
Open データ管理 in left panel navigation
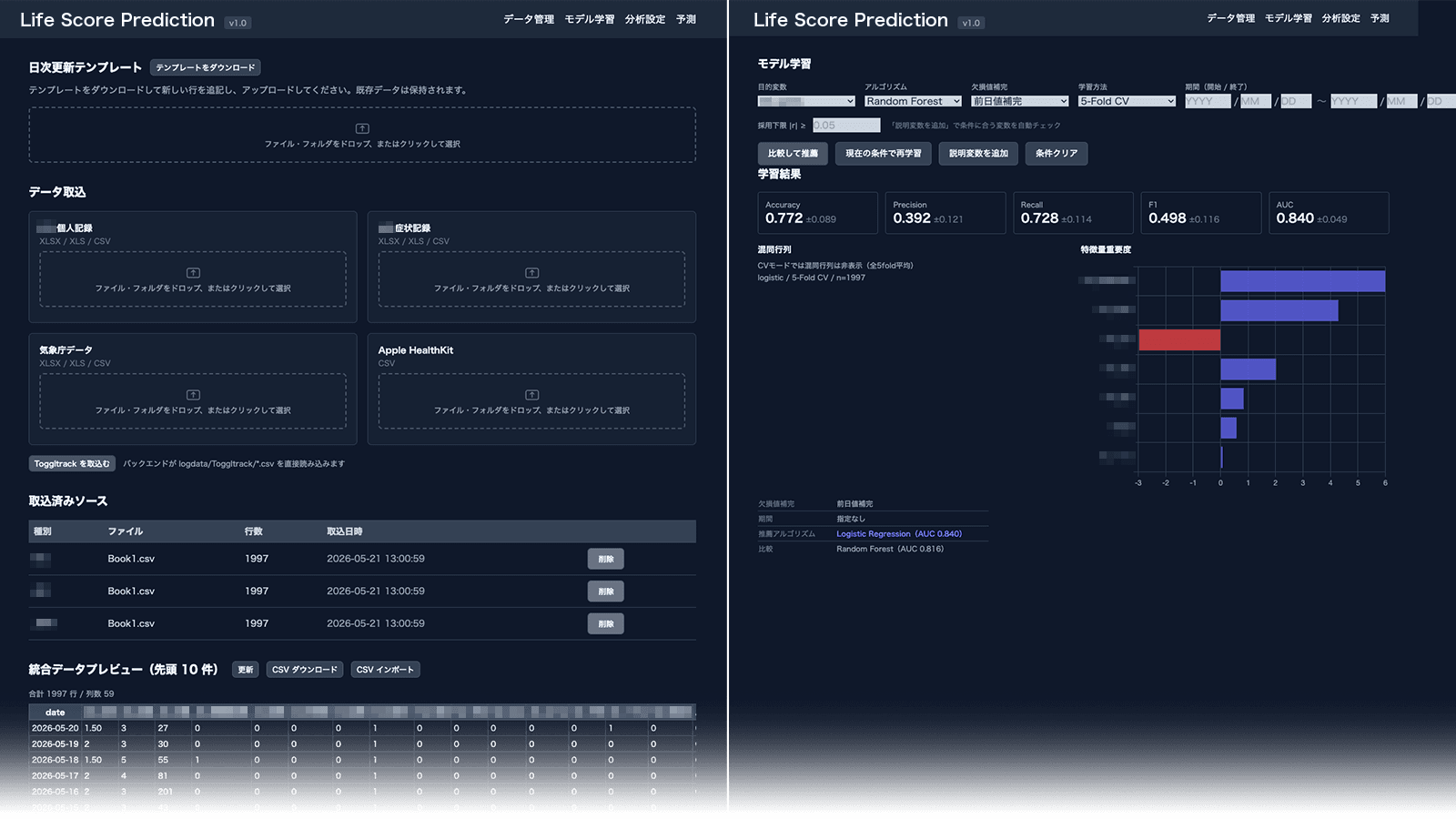[529, 19]
